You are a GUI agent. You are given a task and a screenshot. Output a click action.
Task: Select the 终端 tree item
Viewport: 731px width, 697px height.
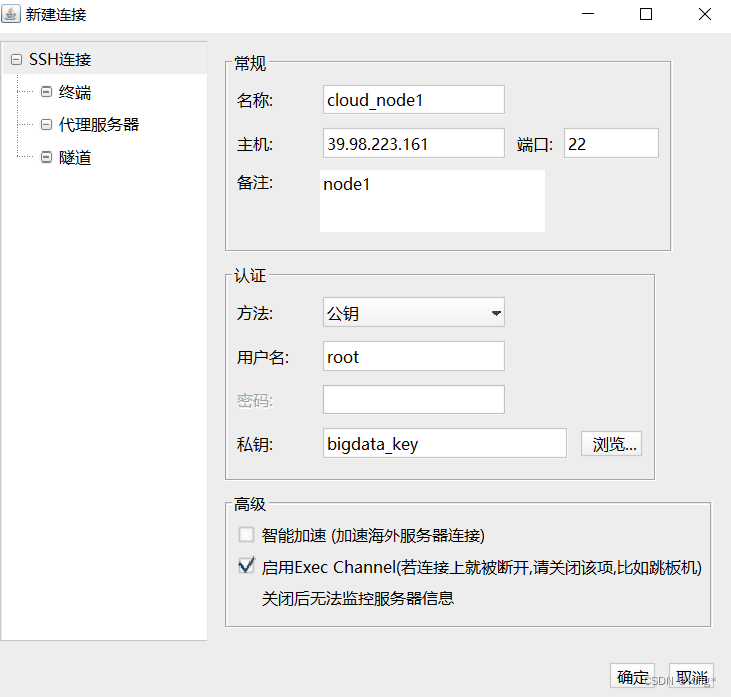point(75,92)
